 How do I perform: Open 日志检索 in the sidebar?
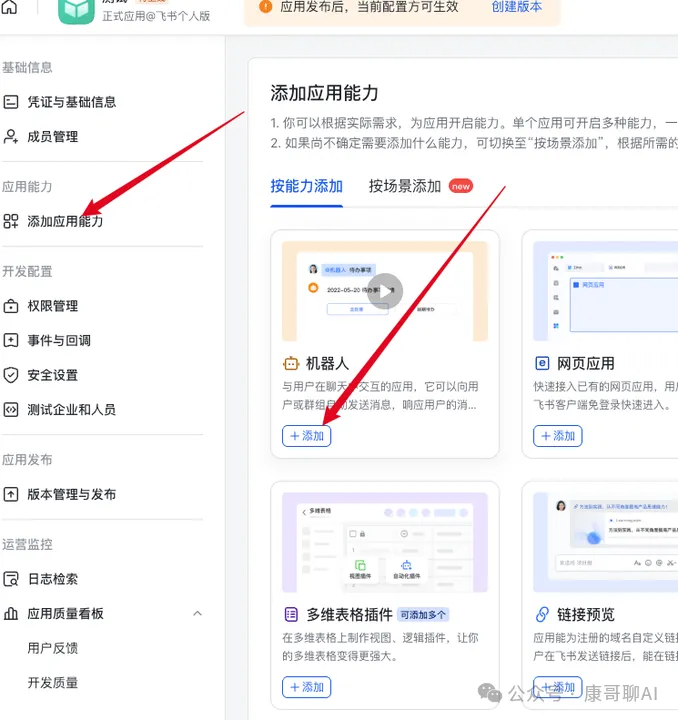52,579
